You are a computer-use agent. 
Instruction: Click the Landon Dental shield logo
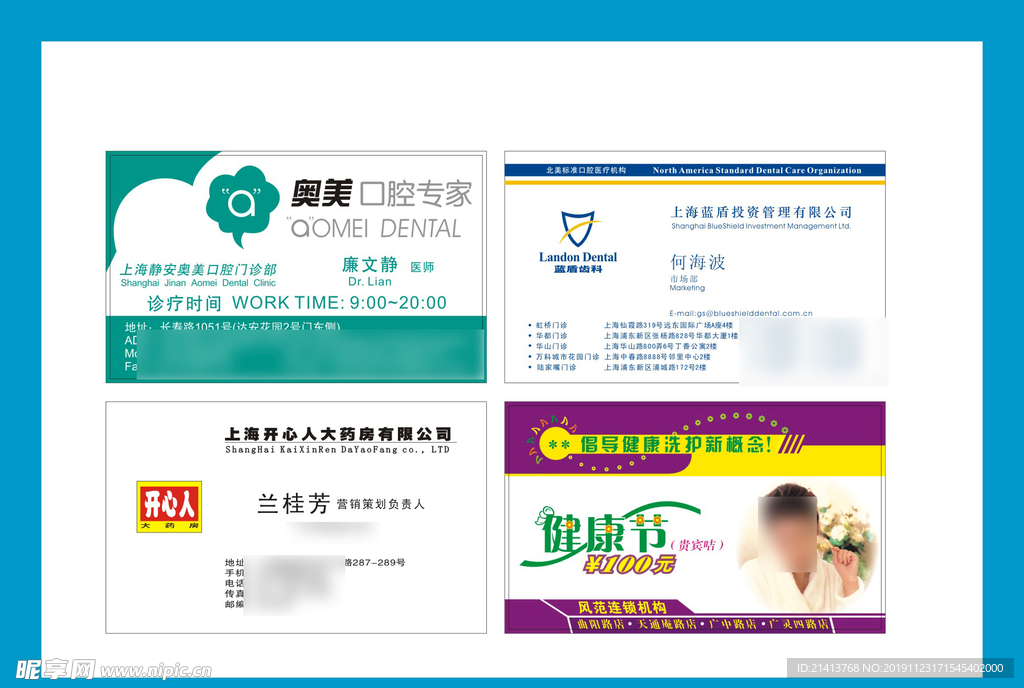tap(577, 229)
